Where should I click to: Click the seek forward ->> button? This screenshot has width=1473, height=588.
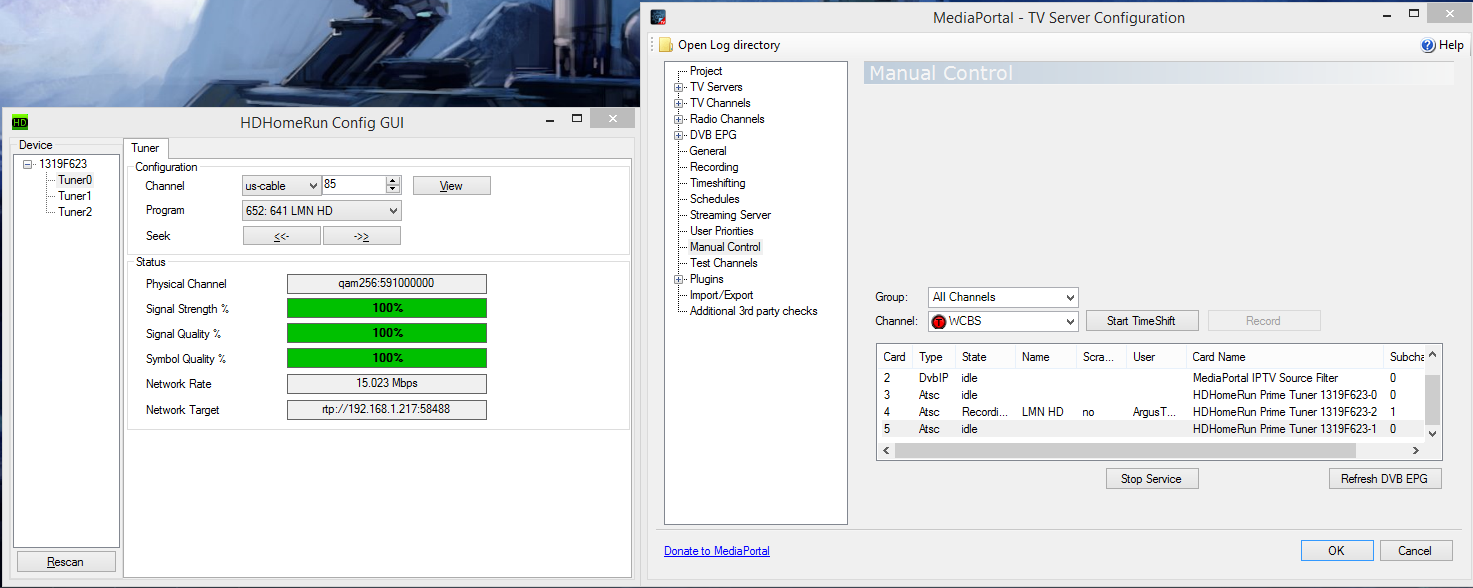[362, 236]
